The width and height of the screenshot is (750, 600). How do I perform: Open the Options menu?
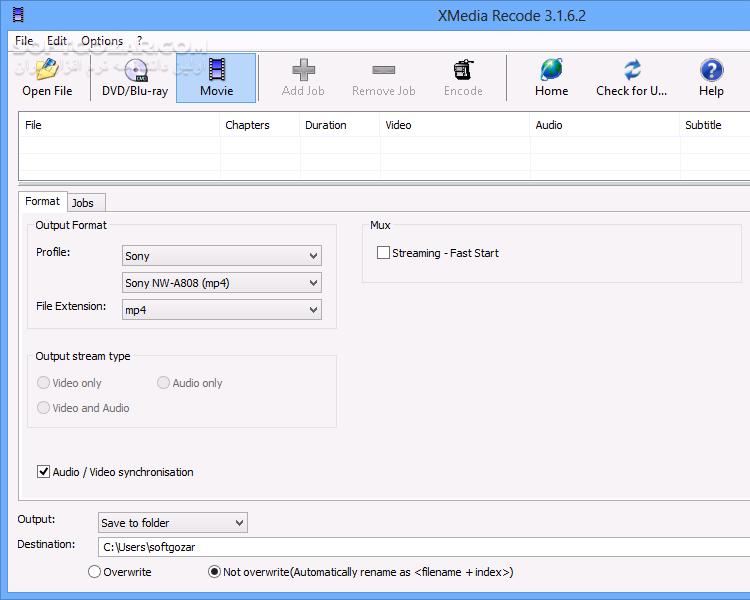click(x=102, y=41)
